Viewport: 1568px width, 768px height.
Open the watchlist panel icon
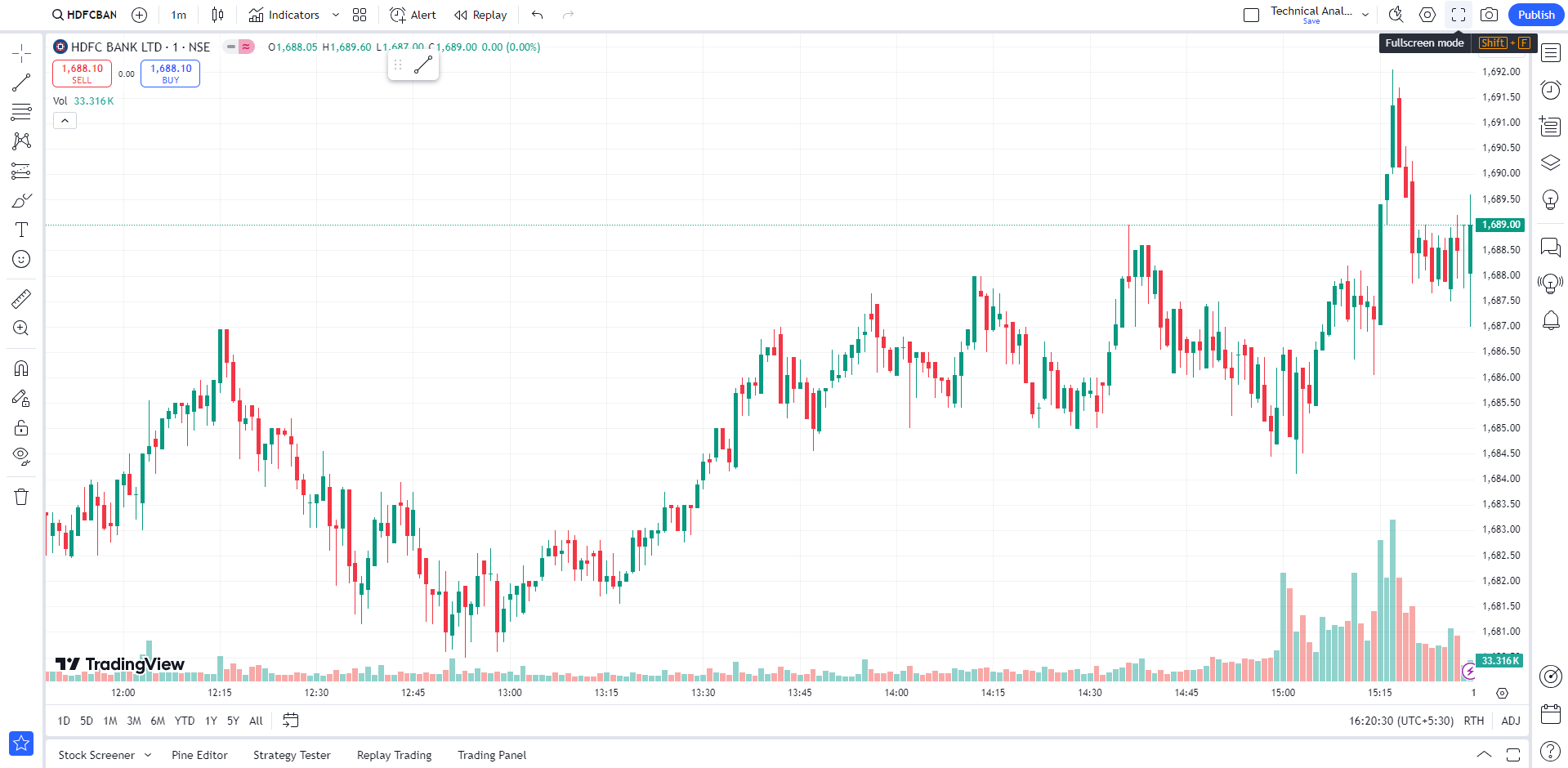[1550, 54]
